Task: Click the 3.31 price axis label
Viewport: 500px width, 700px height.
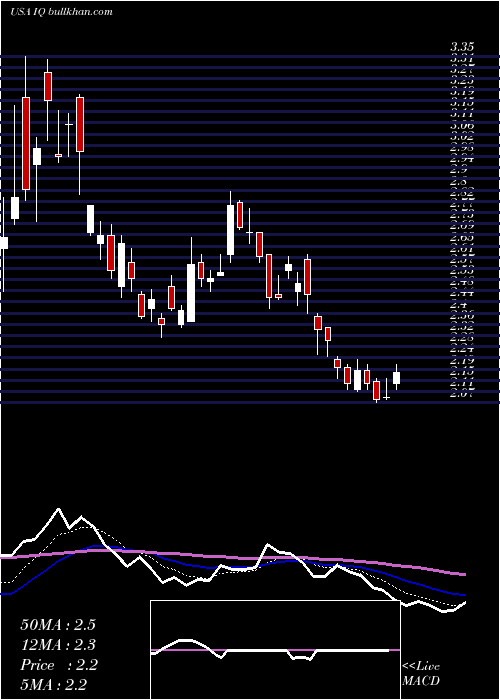Action: point(462,58)
